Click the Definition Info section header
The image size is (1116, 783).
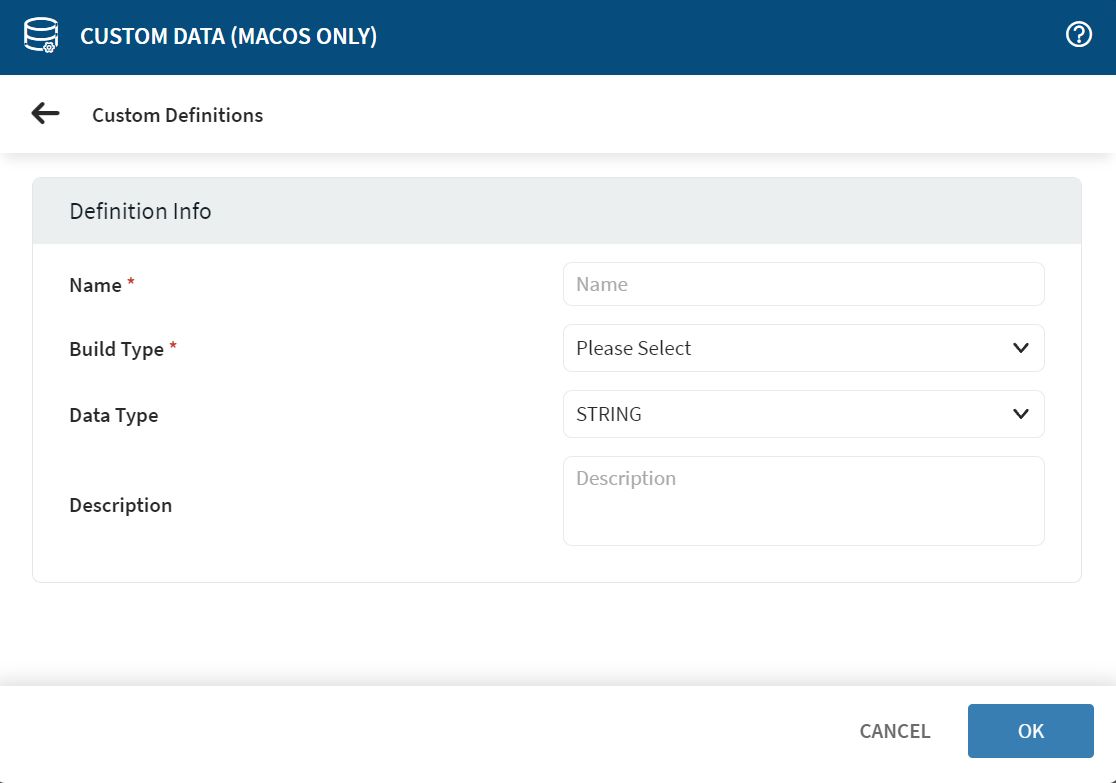pyautogui.click(x=140, y=211)
